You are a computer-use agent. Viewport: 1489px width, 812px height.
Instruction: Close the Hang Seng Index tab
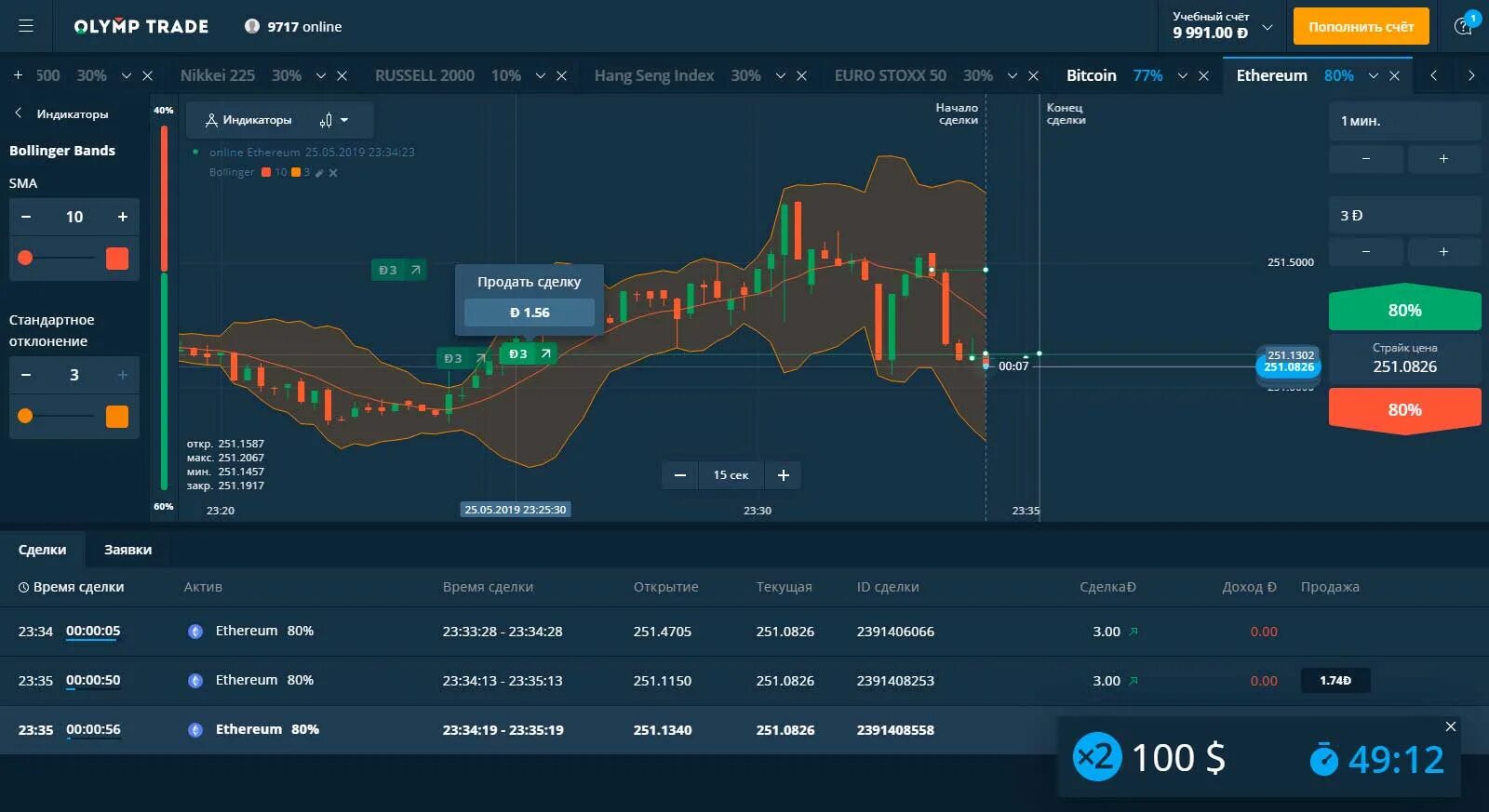pyautogui.click(x=801, y=75)
